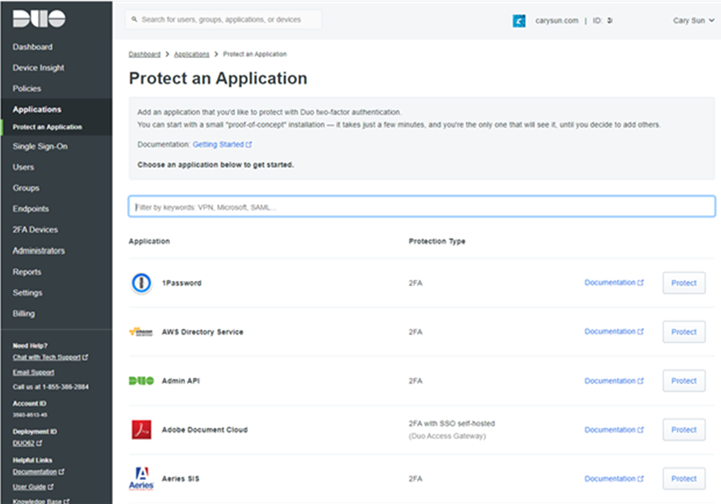The image size is (721, 504).
Task: Open Documentation for Aeries SIS
Action: click(x=614, y=479)
